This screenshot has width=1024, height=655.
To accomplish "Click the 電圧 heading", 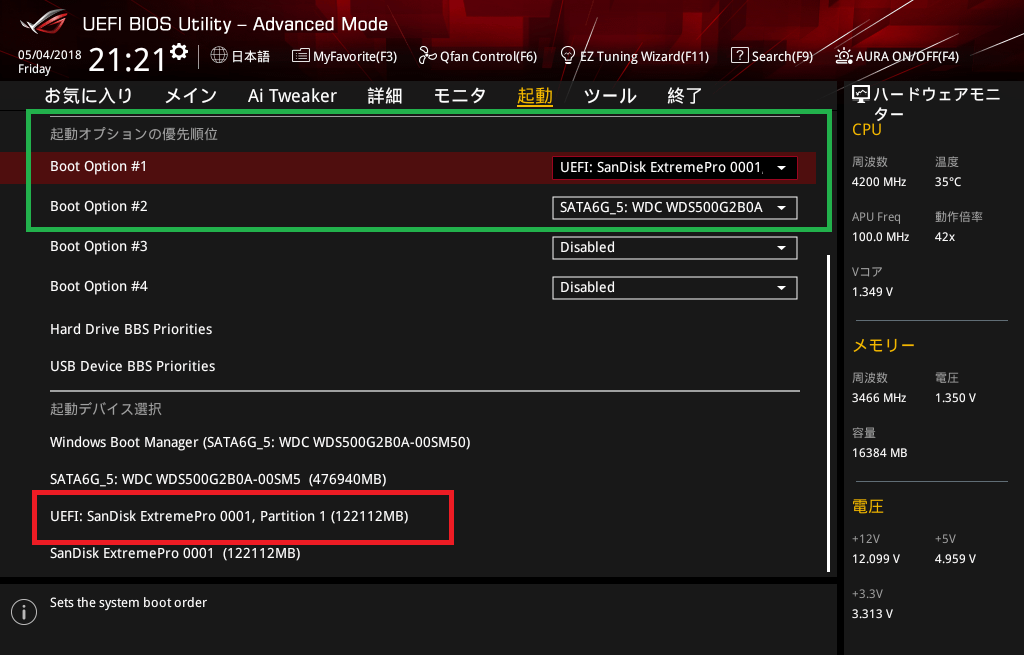I will coord(868,507).
